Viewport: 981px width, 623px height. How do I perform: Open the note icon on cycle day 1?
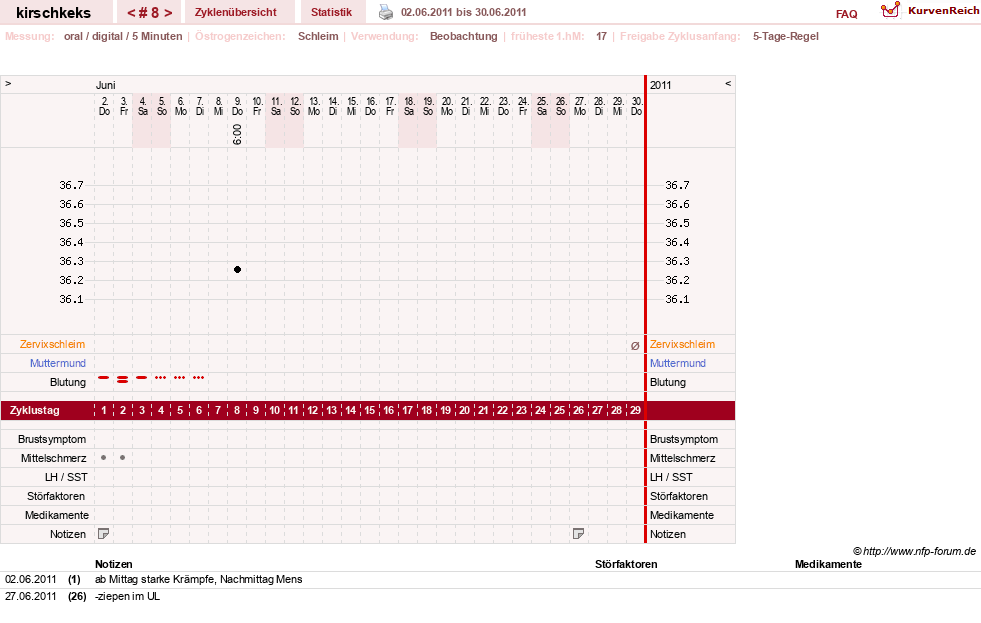pos(104,534)
